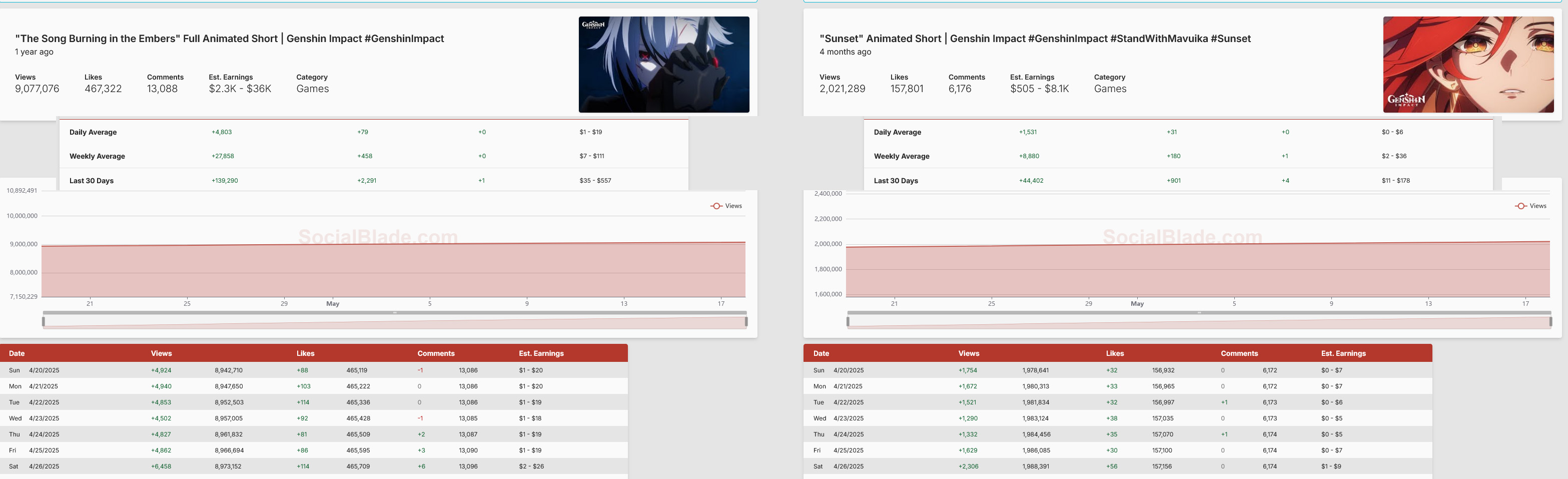Click last 30 days views +44,402
This screenshot has height=479, width=1568.
coord(1031,181)
